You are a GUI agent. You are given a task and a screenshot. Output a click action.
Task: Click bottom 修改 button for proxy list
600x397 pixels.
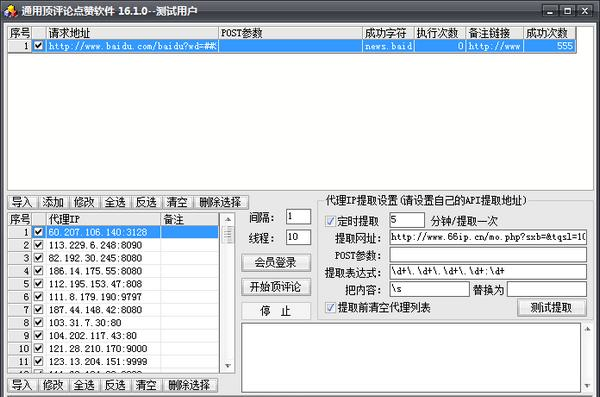tap(53, 385)
